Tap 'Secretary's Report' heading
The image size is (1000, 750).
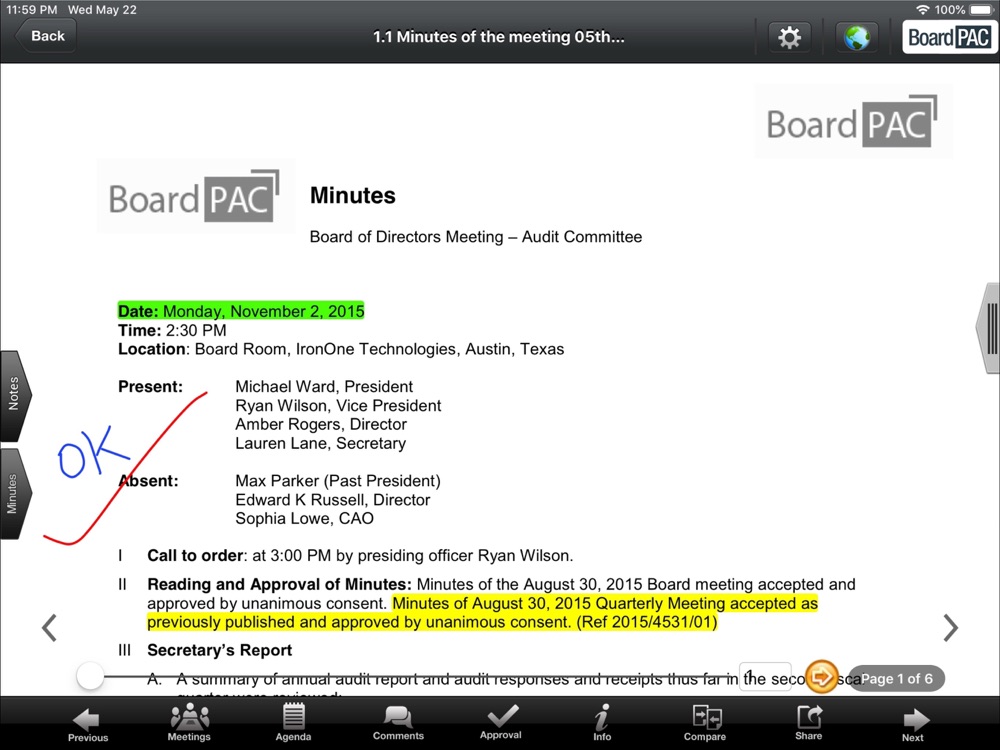pos(219,650)
